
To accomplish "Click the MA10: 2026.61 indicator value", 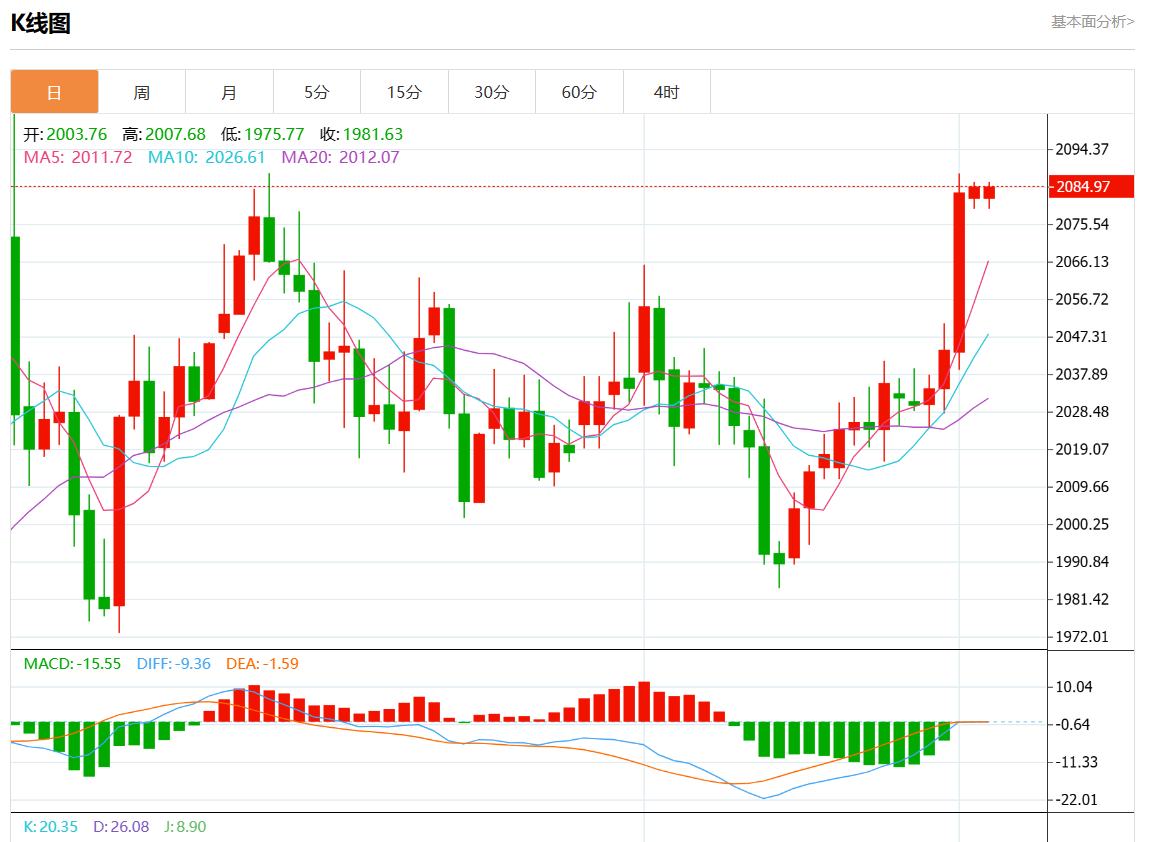I will click(206, 157).
